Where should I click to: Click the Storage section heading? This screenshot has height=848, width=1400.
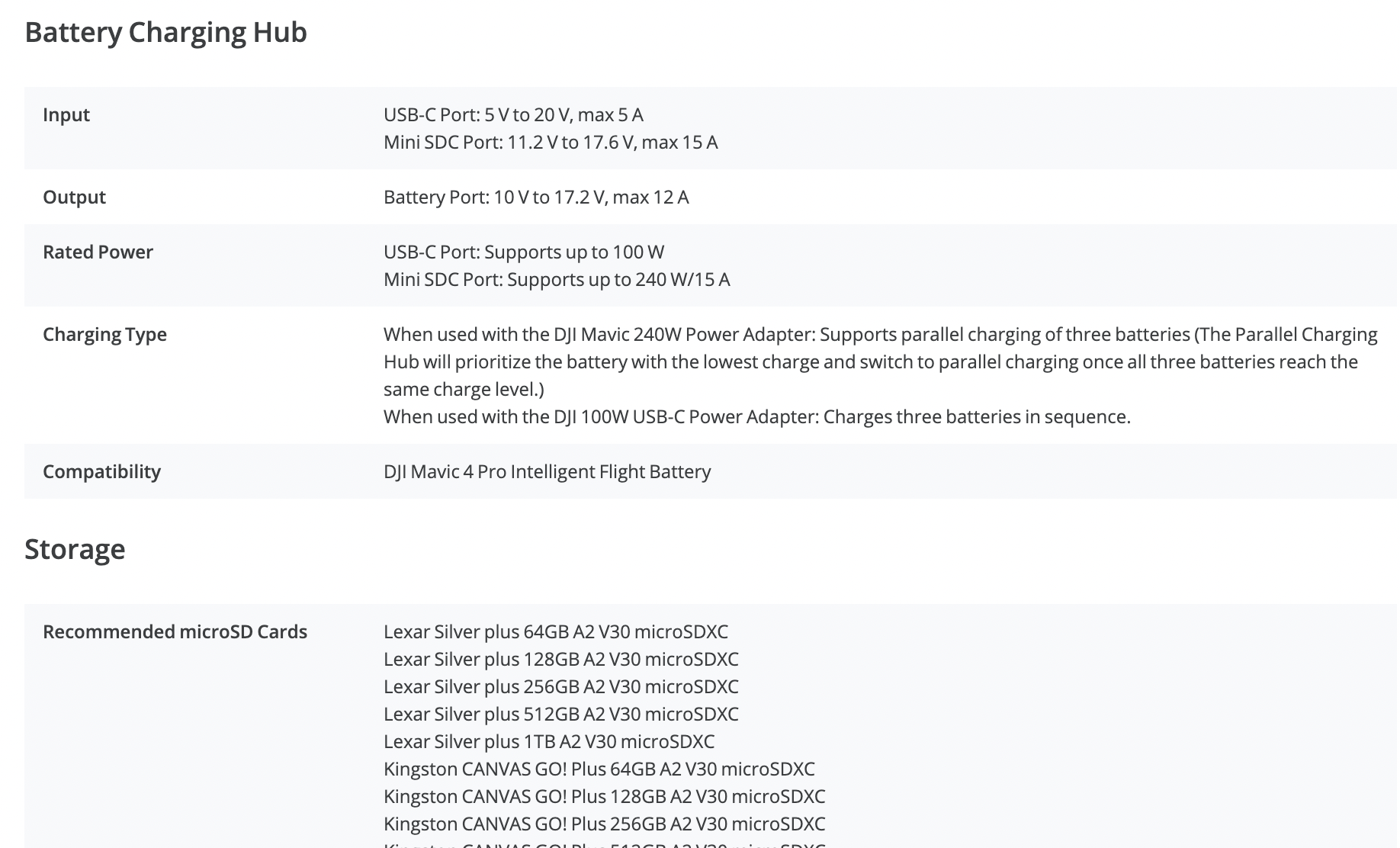(x=75, y=549)
